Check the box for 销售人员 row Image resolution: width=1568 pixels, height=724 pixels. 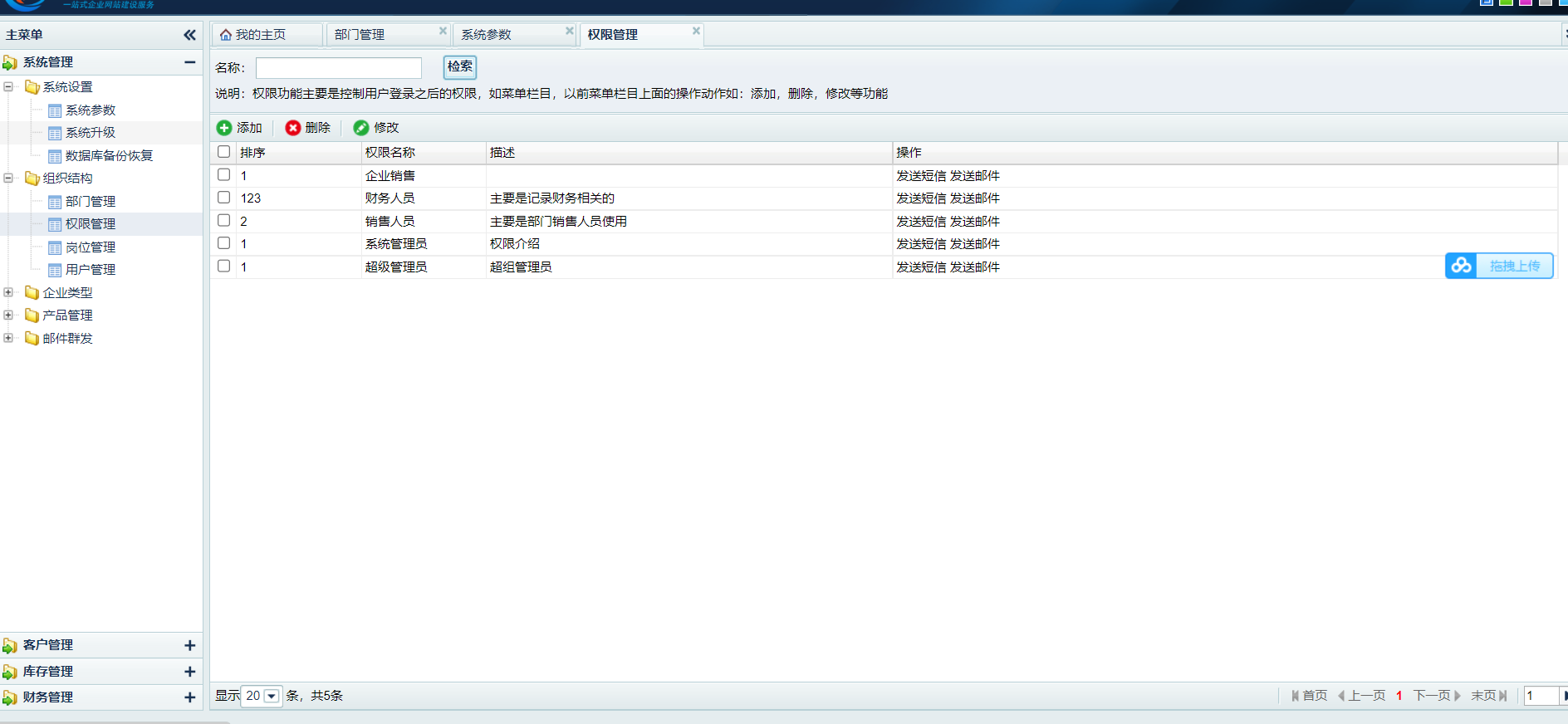(223, 220)
